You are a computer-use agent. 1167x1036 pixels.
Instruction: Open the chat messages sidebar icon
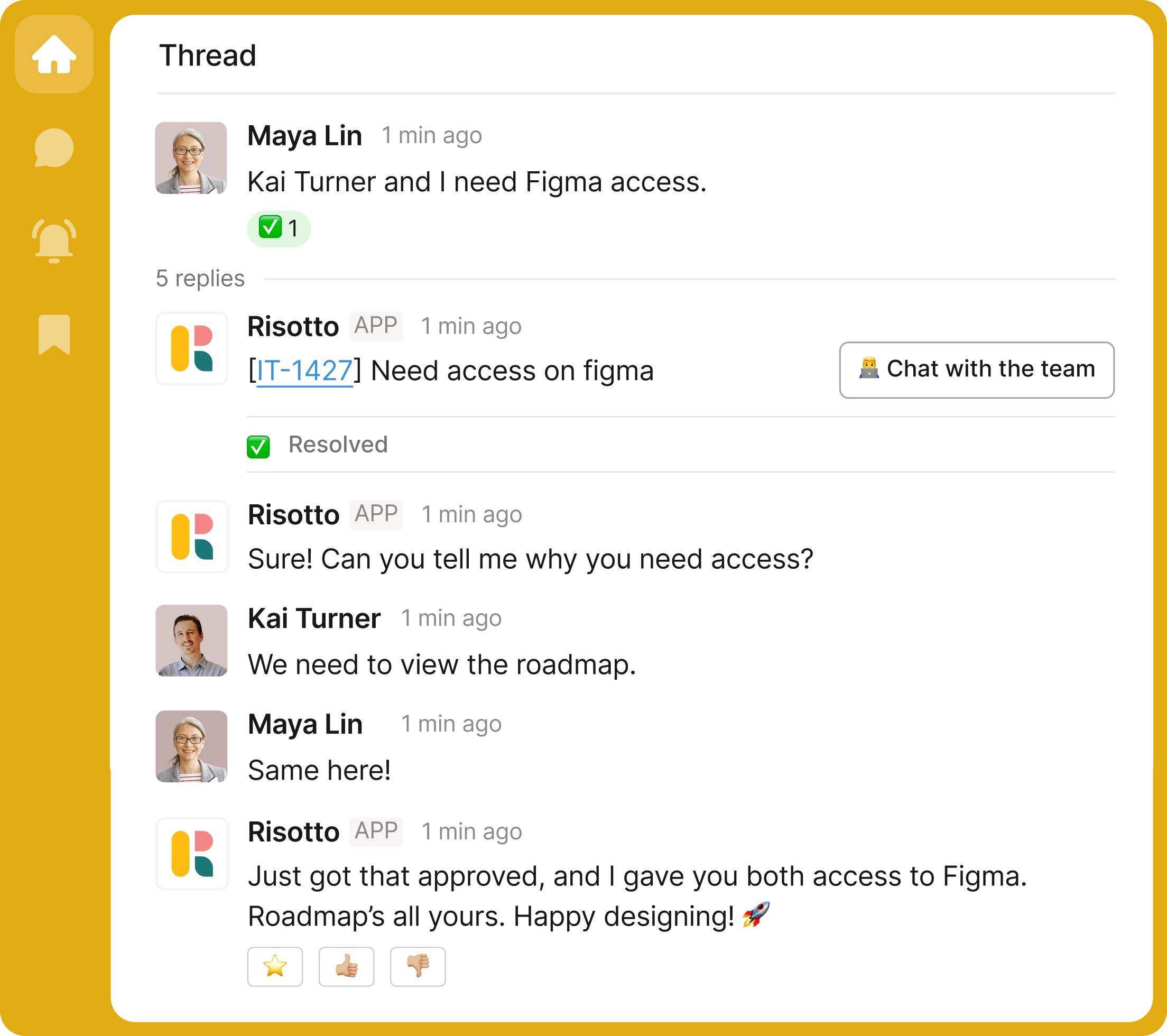pyautogui.click(x=54, y=148)
